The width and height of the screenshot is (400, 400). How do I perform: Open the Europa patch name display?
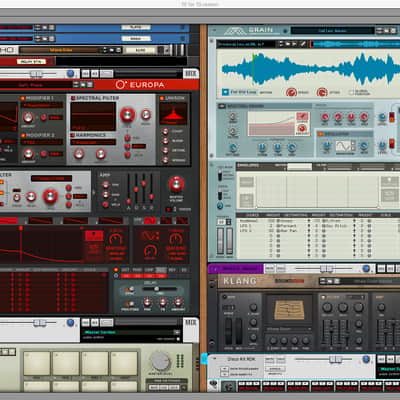tap(36, 85)
